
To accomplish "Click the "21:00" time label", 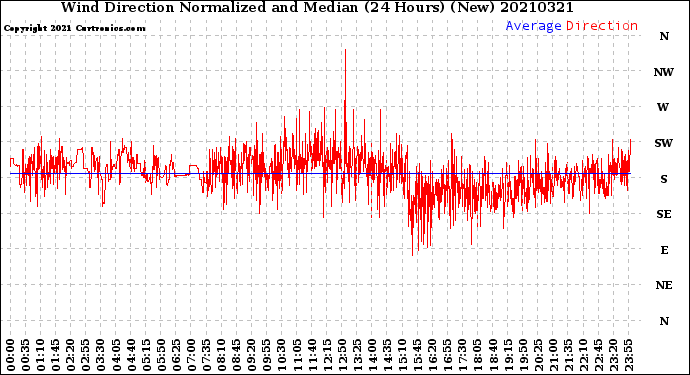I will pyautogui.click(x=554, y=355).
